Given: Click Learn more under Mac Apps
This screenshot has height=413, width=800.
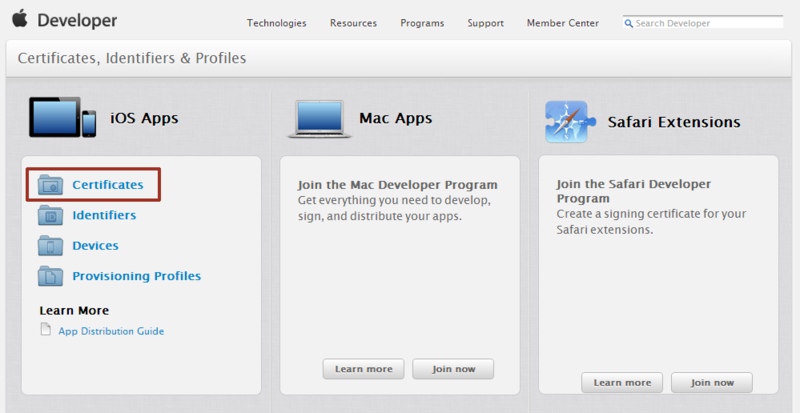Looking at the screenshot, I should pos(363,369).
